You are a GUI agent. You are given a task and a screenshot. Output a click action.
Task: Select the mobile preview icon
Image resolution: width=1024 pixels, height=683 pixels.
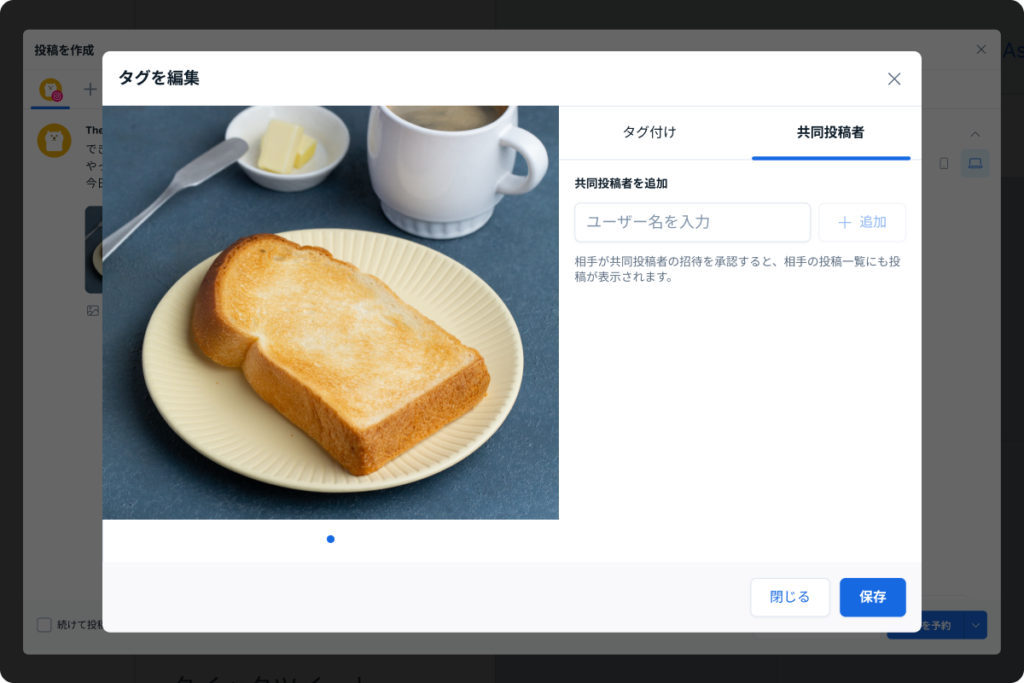tap(944, 163)
